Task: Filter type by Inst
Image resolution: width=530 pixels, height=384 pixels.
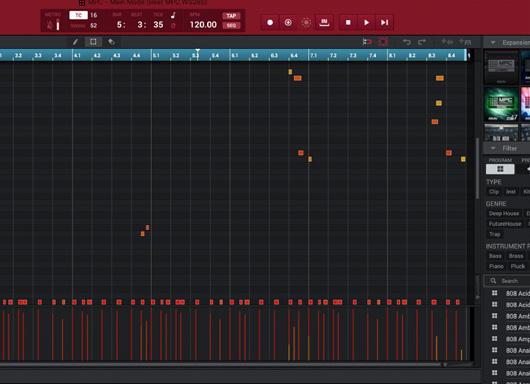Action: pos(511,192)
